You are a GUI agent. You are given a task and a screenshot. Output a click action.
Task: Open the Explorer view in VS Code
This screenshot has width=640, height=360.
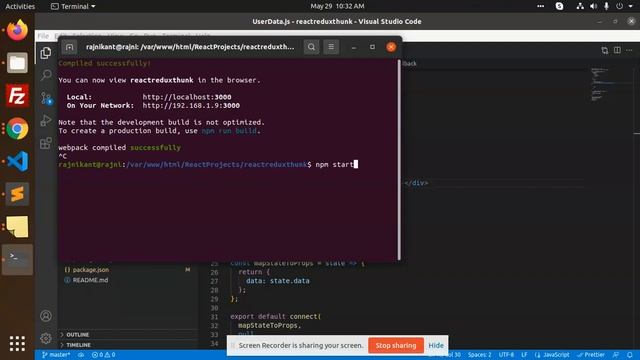point(46,53)
